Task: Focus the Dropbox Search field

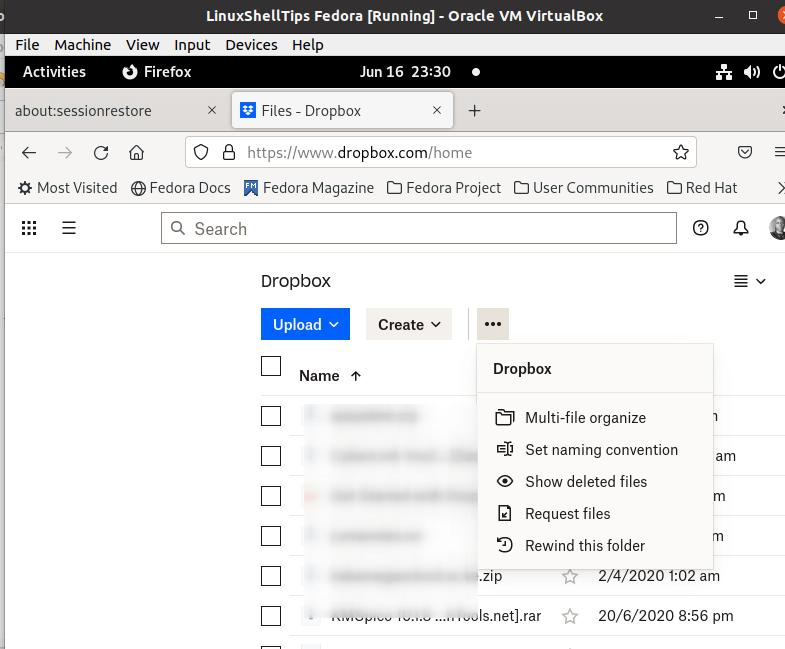Action: click(419, 228)
